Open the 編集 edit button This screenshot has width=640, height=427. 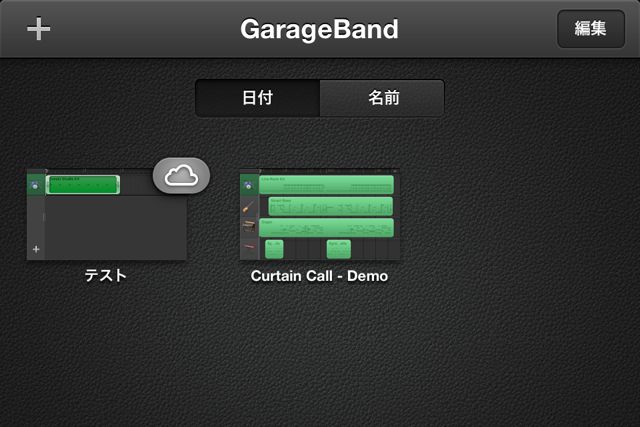[x=591, y=29]
